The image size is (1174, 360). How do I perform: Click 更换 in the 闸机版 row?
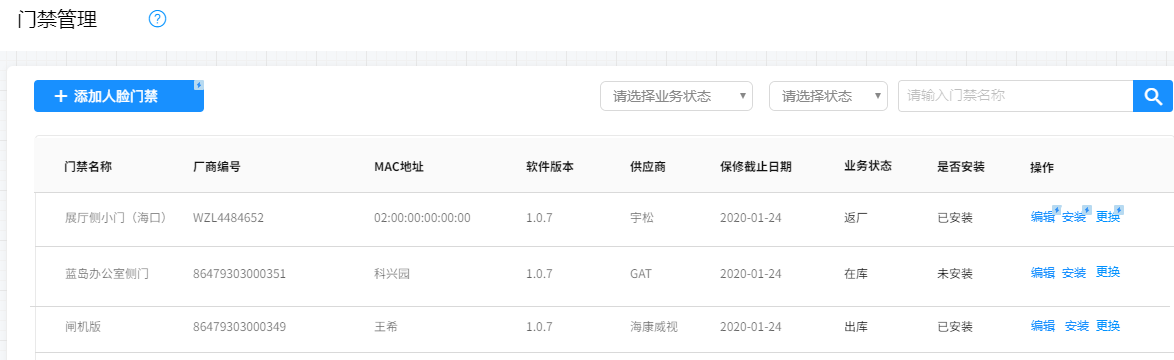point(1108,326)
